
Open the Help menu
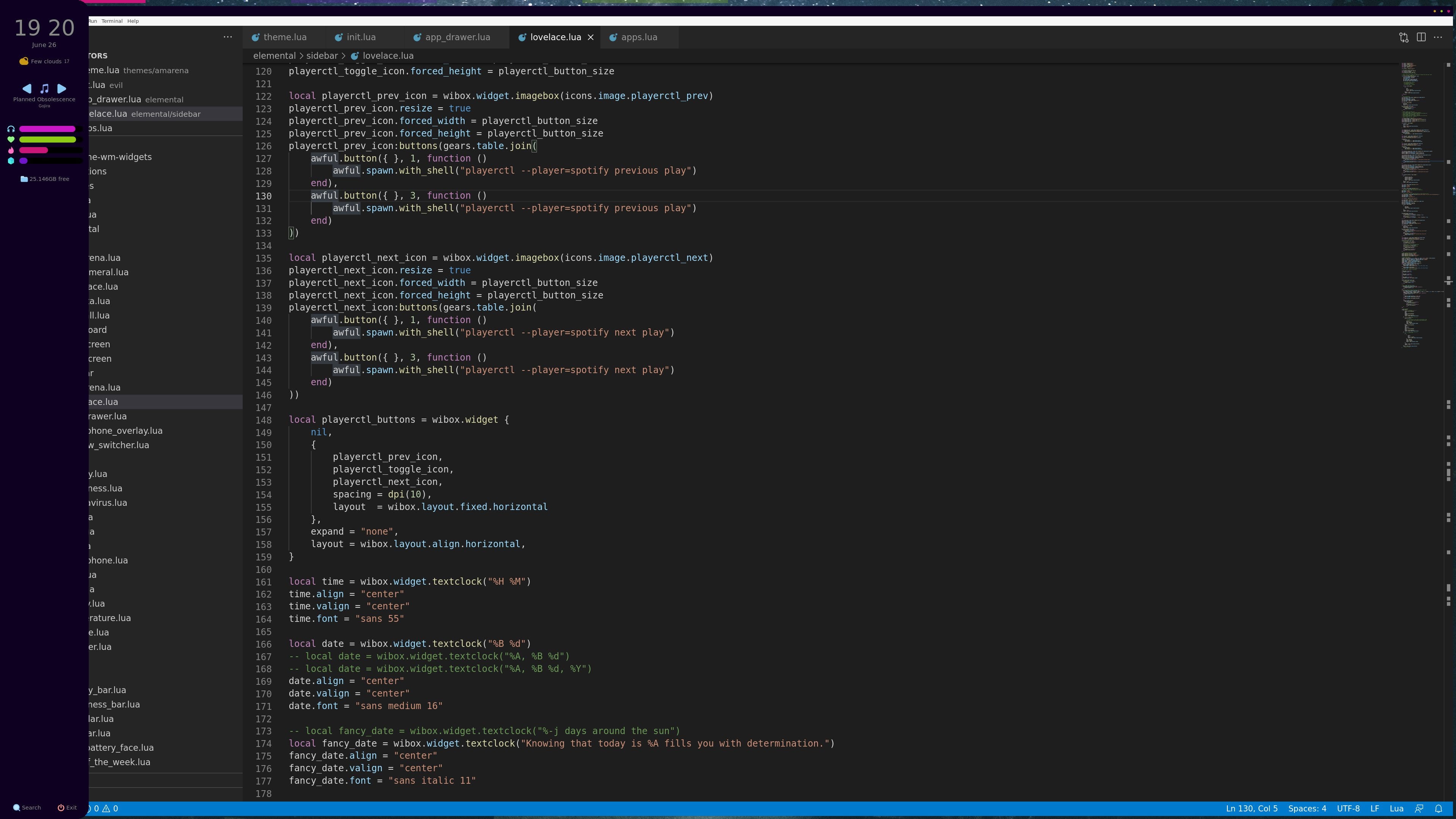point(133,21)
